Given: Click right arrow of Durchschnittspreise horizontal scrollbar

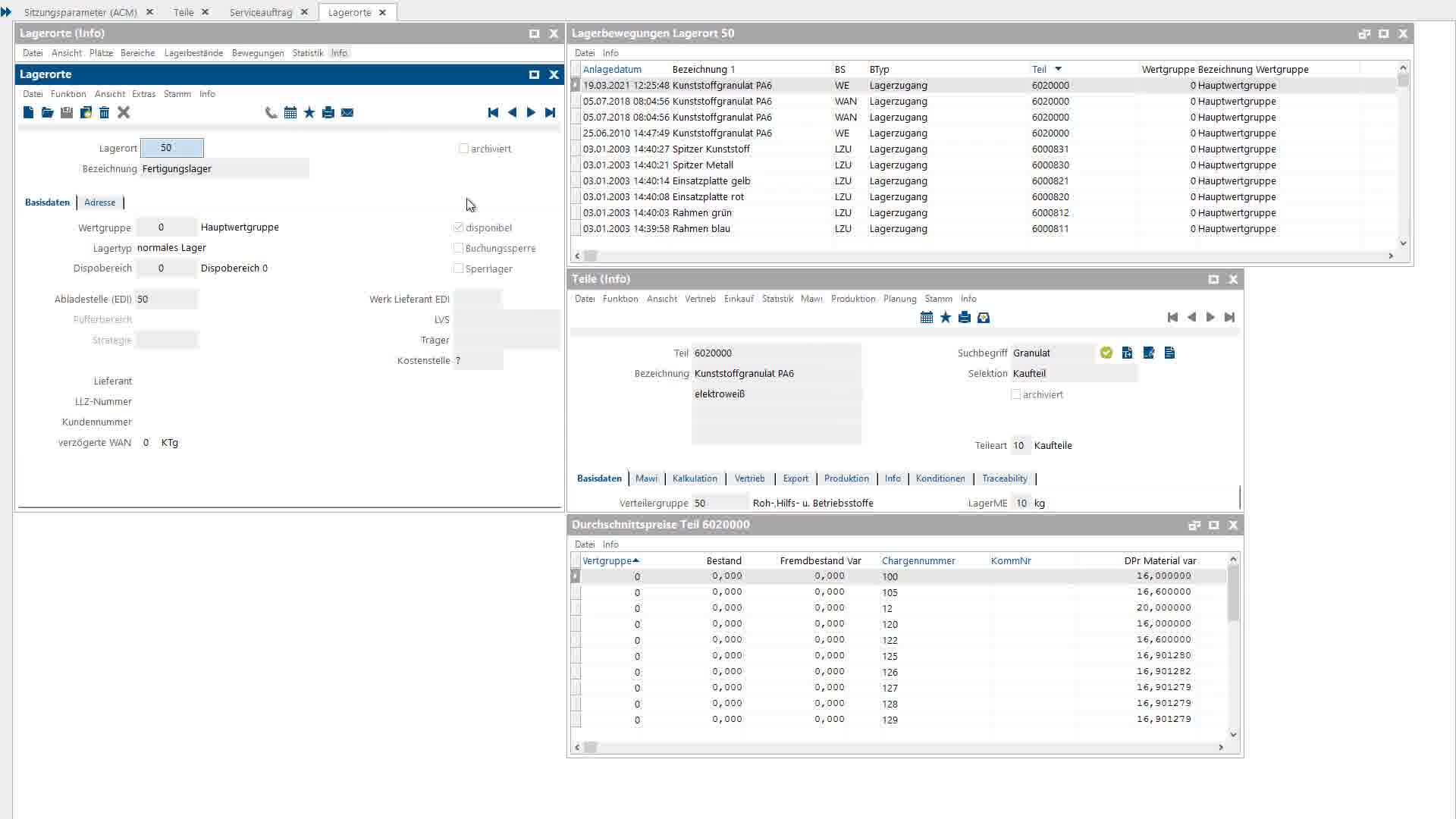Looking at the screenshot, I should (x=1221, y=748).
